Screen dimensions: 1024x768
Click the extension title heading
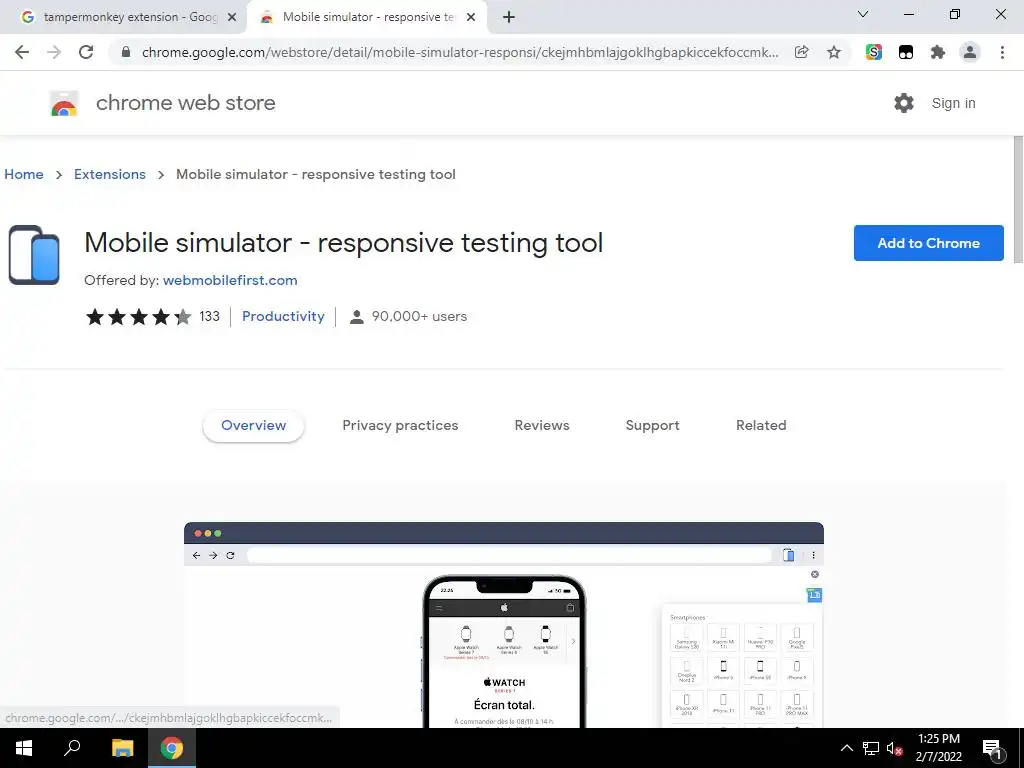pyautogui.click(x=344, y=243)
